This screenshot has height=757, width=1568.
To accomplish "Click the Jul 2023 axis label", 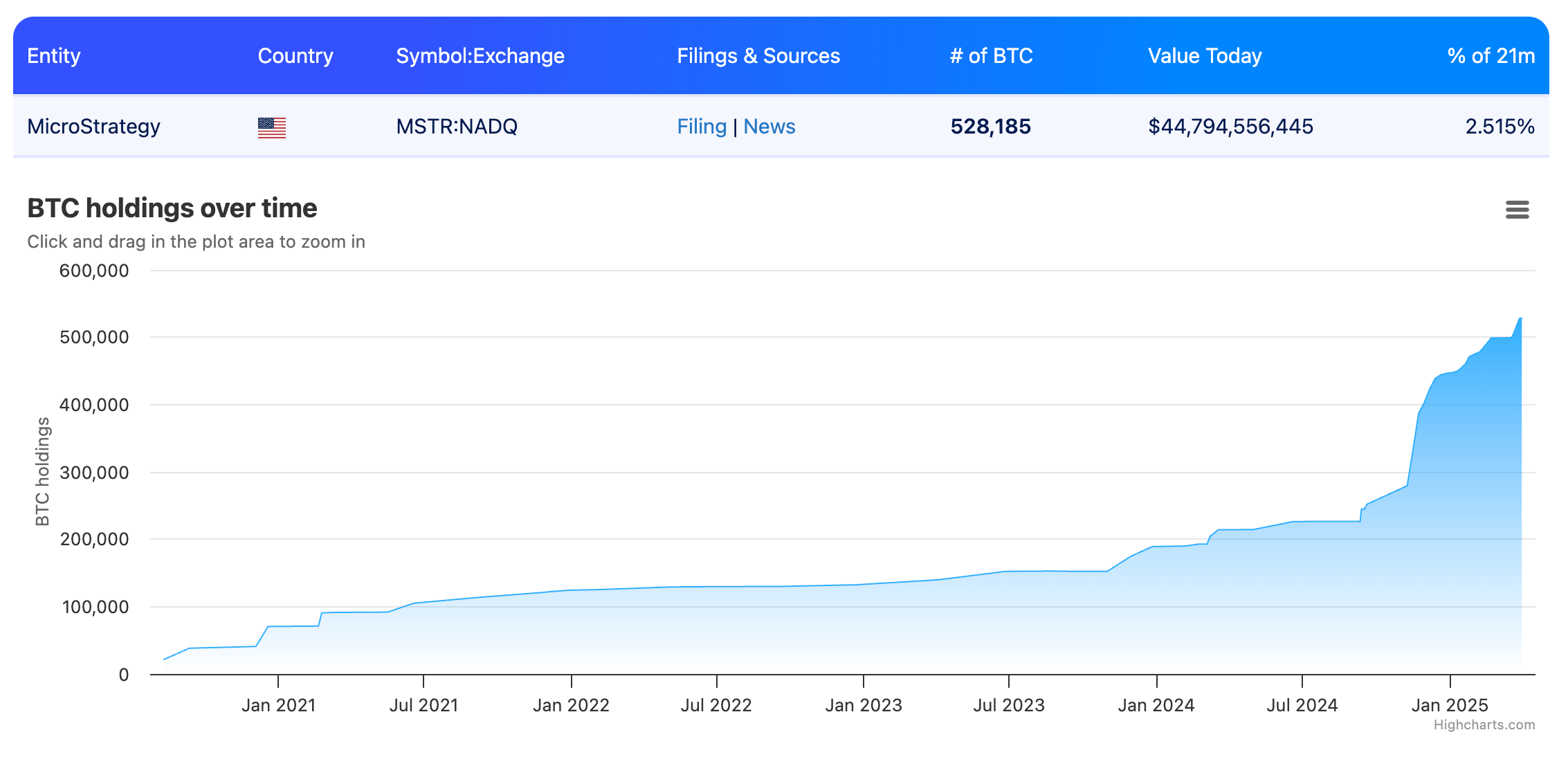I will [x=1008, y=705].
